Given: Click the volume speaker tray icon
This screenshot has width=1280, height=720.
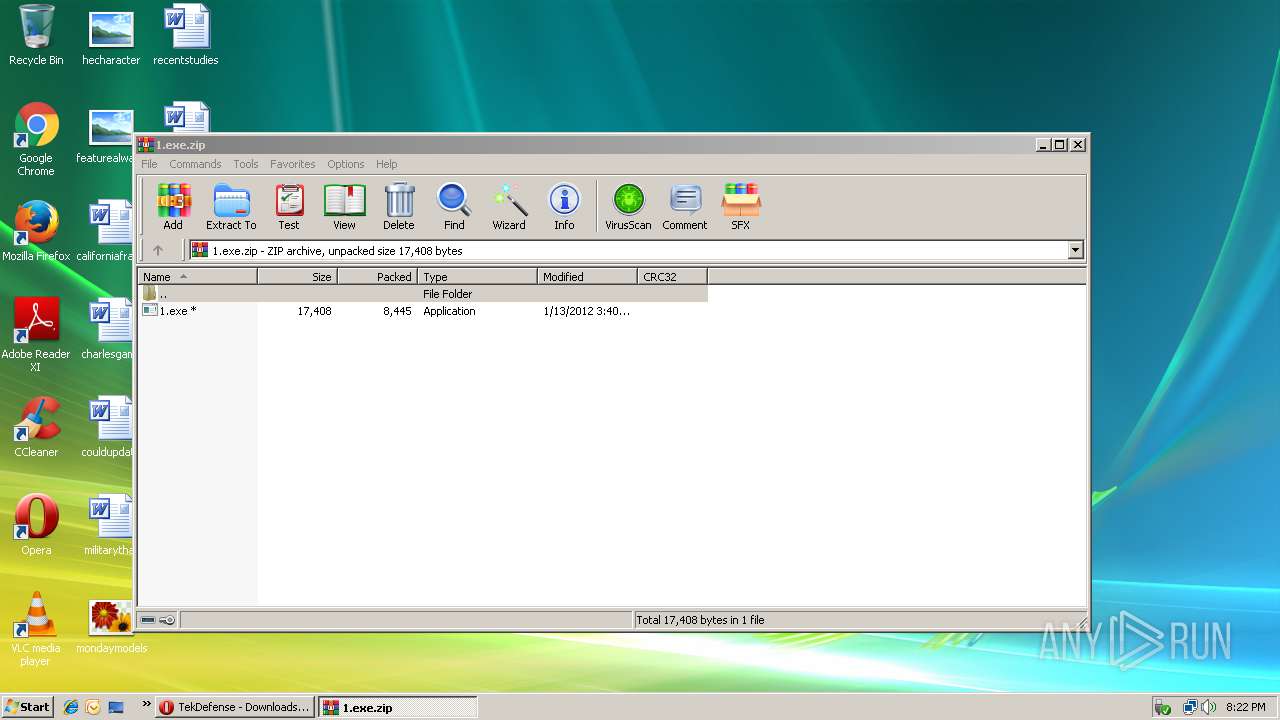Looking at the screenshot, I should click(x=1208, y=707).
